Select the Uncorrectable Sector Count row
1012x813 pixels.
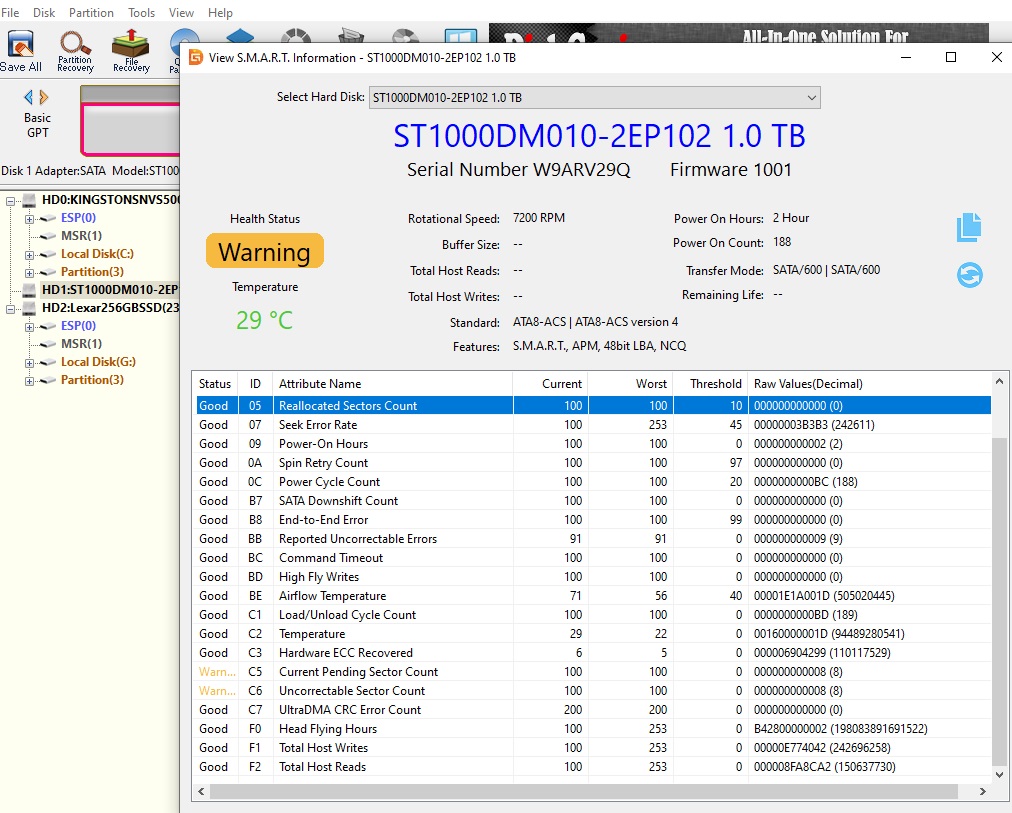click(592, 691)
